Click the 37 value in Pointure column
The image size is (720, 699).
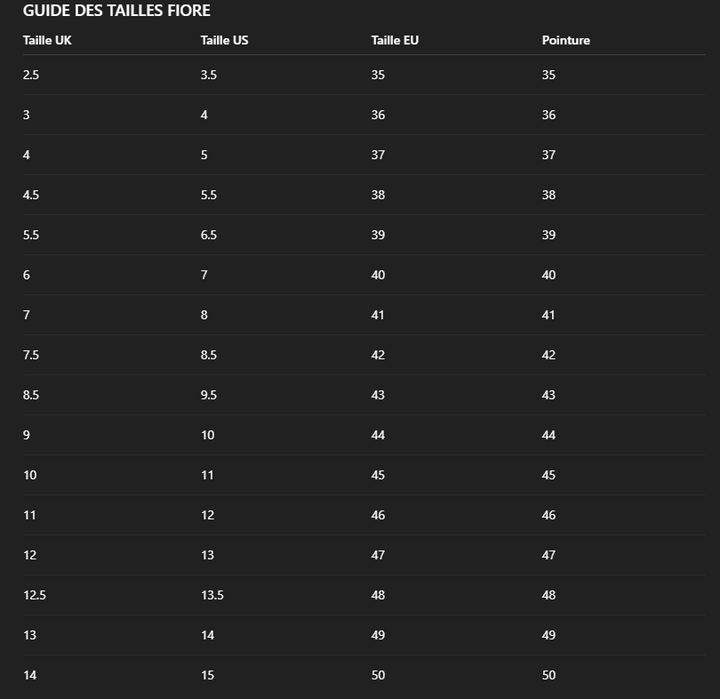[549, 155]
